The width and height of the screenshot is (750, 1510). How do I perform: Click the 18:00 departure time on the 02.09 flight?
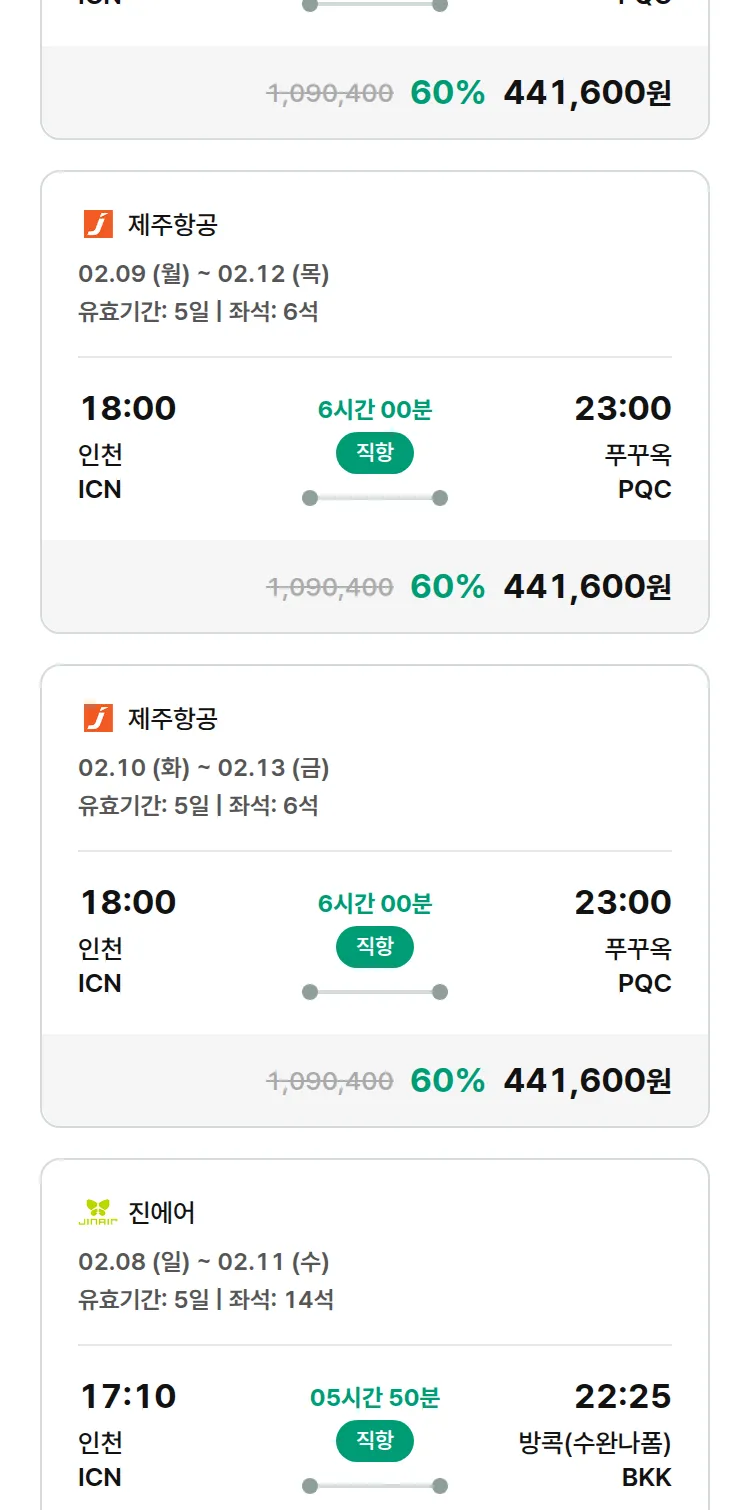[128, 408]
